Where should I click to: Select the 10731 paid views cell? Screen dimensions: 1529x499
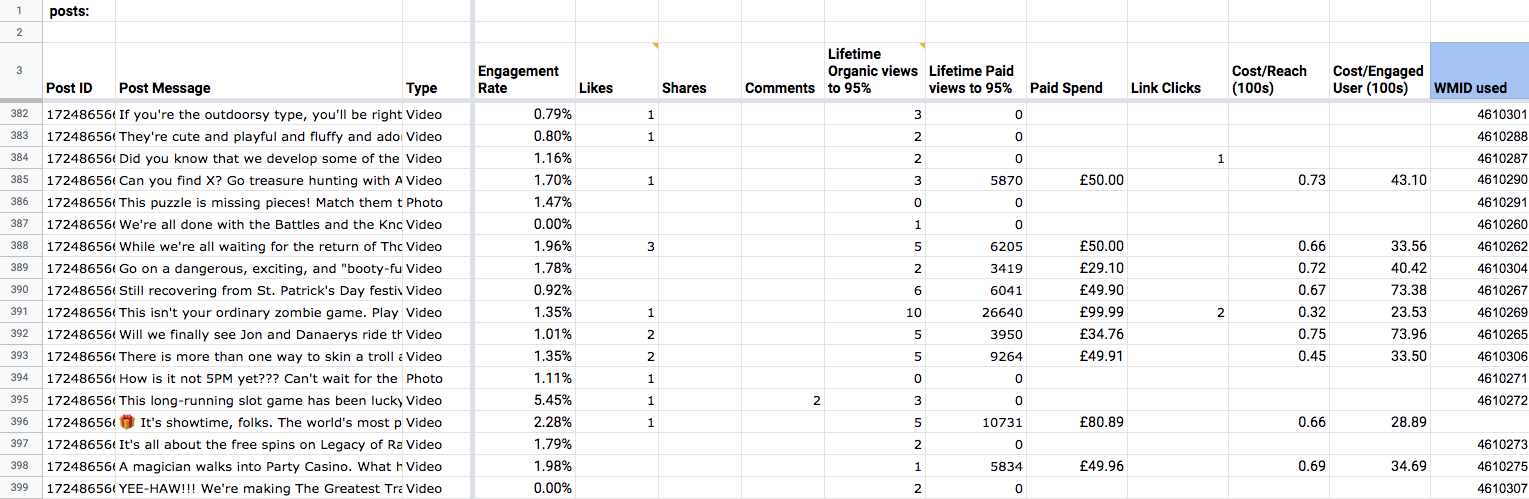(x=976, y=423)
